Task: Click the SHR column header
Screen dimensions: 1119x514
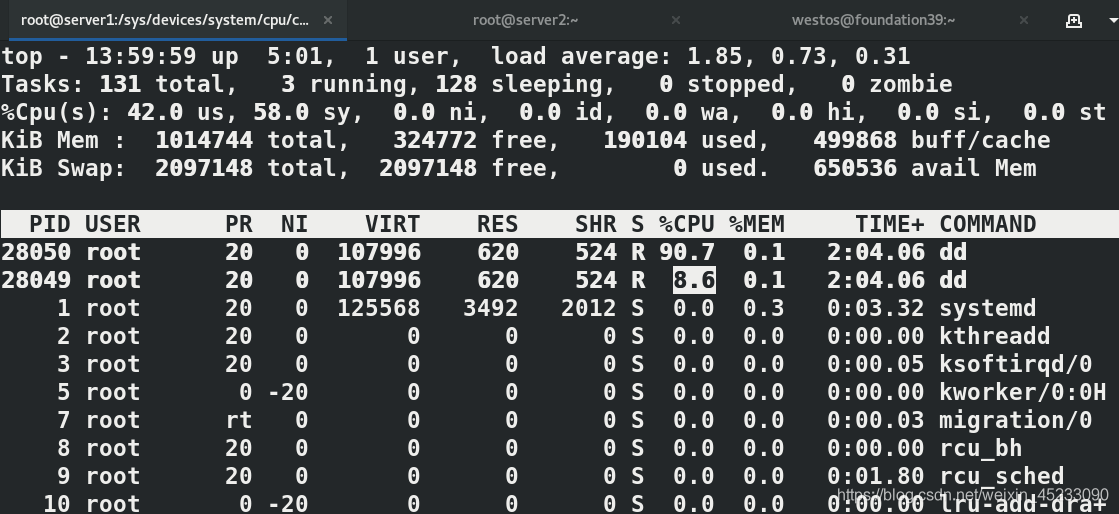Action: tap(595, 224)
